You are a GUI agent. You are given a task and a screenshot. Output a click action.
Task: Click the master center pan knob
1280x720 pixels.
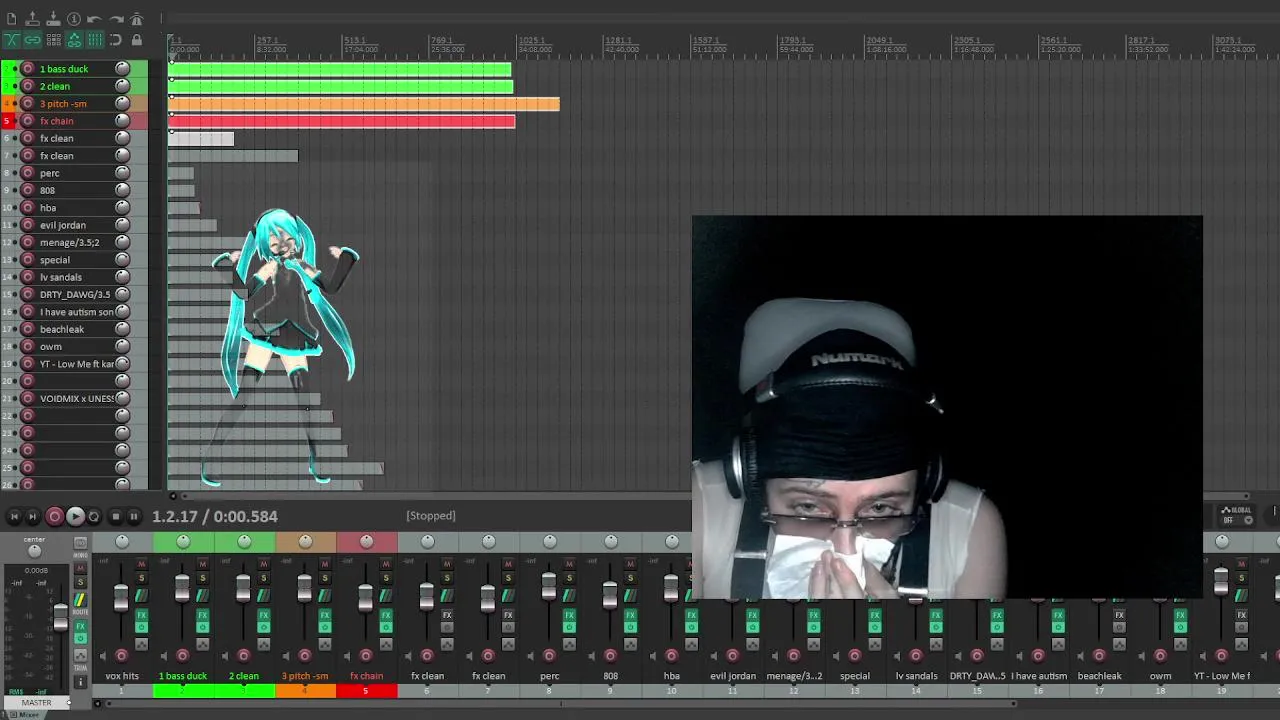34,551
